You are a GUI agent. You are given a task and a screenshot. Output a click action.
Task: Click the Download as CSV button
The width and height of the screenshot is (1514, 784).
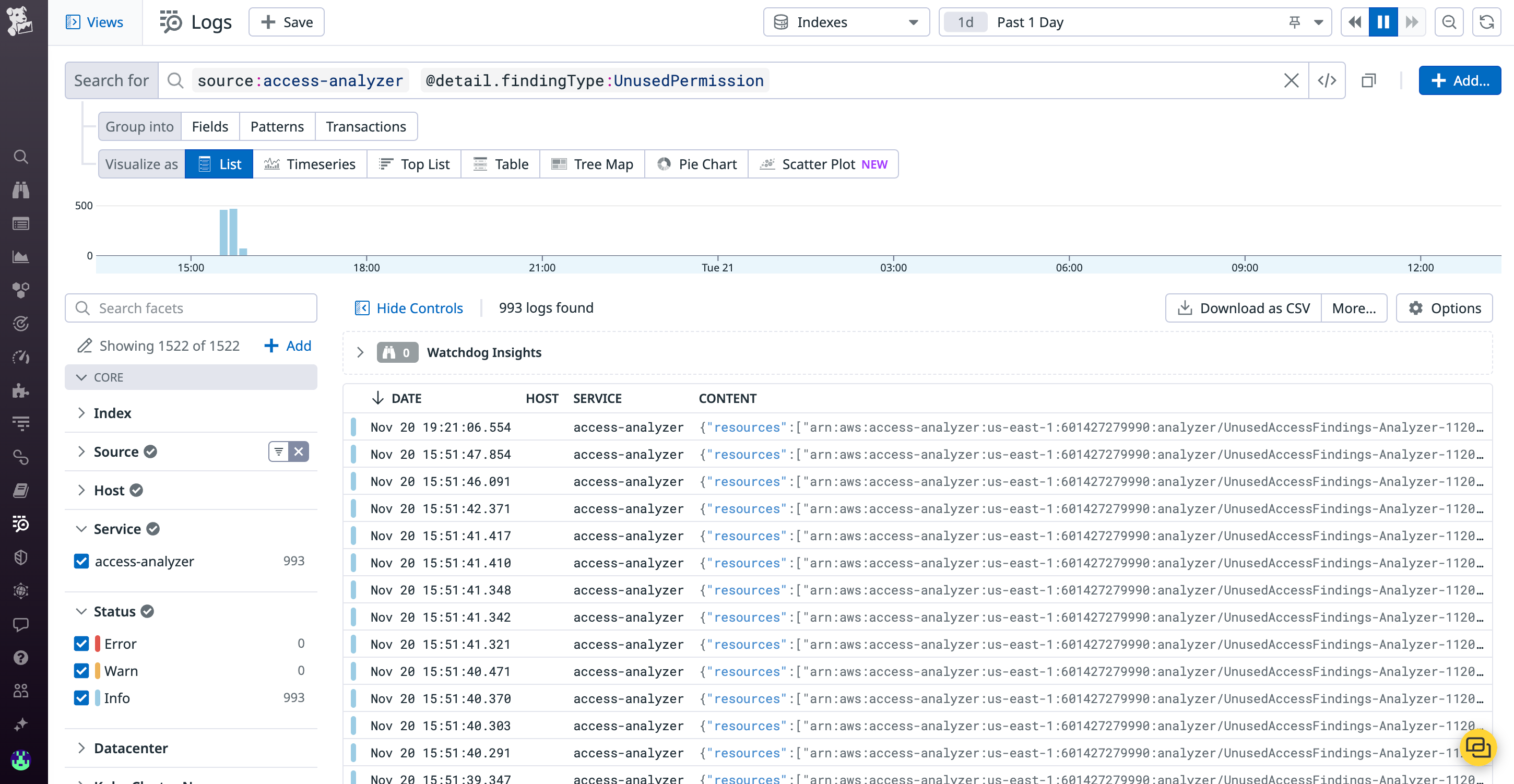pyautogui.click(x=1242, y=307)
